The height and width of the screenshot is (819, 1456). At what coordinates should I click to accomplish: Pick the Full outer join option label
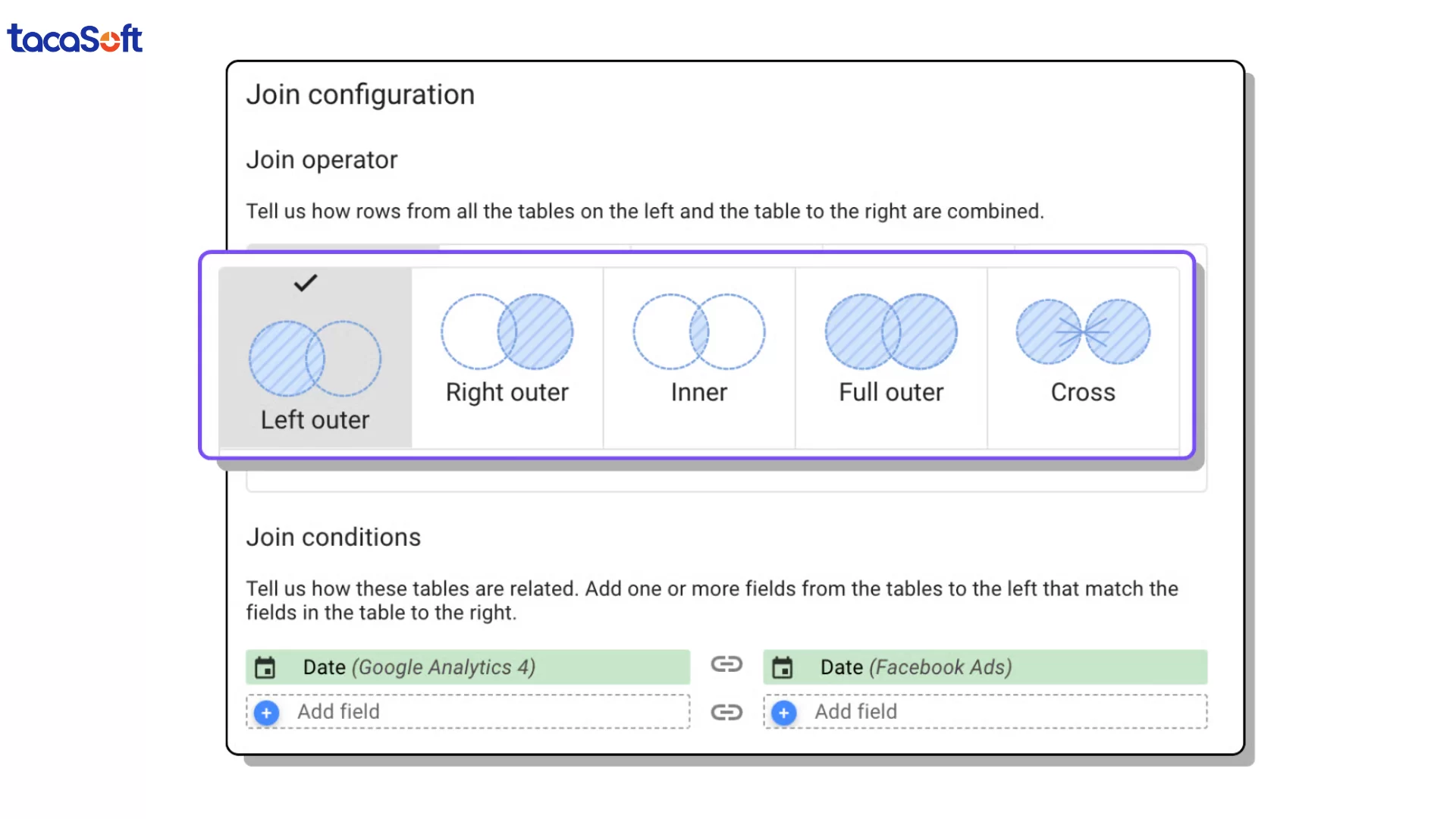[x=891, y=392]
